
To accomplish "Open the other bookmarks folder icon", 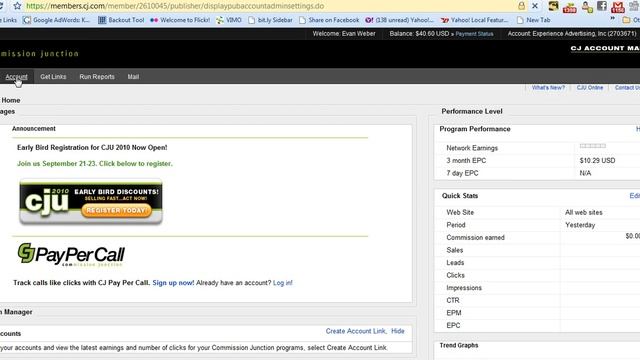I will coord(626,20).
